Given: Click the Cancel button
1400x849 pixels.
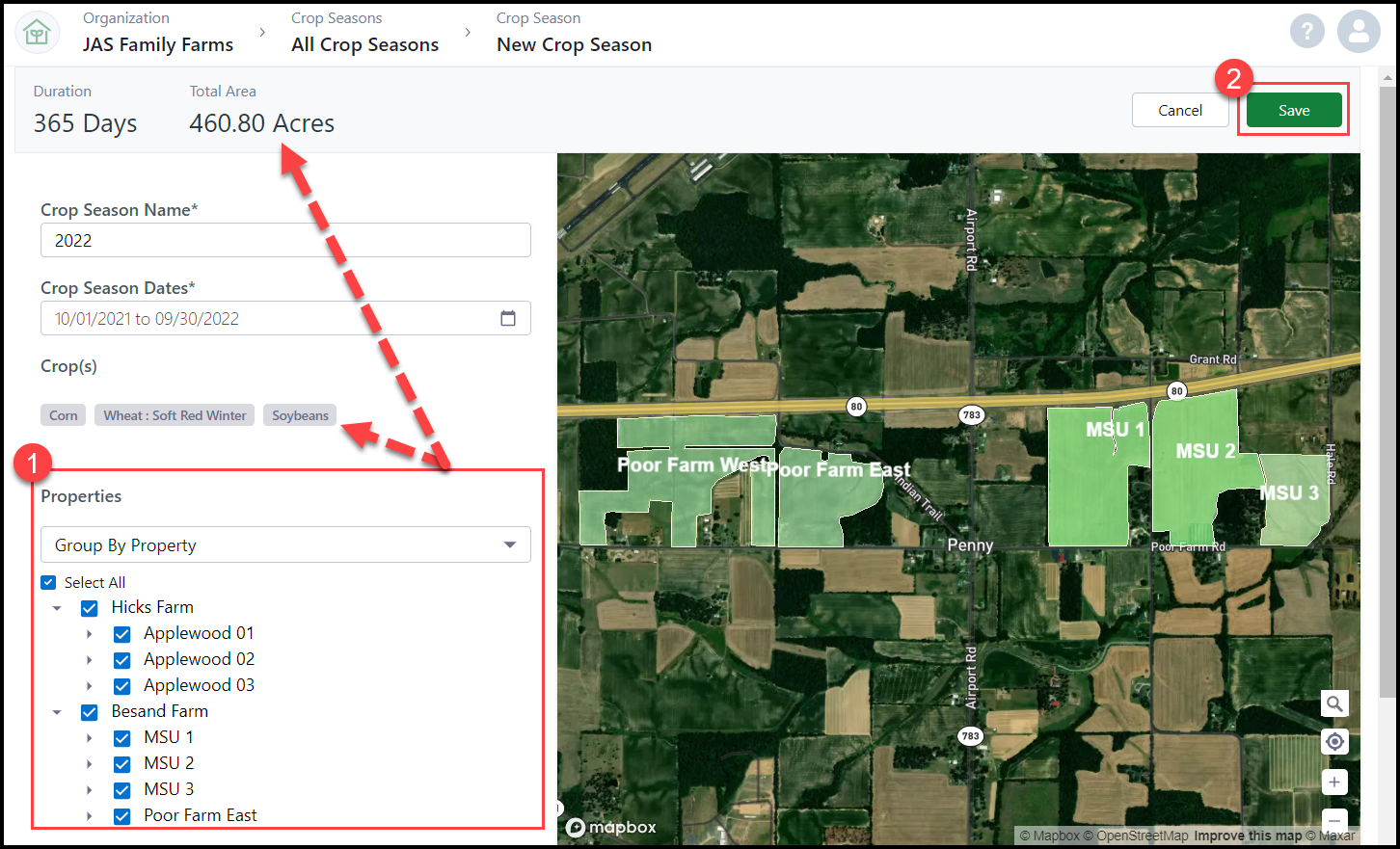Looking at the screenshot, I should coord(1179,110).
